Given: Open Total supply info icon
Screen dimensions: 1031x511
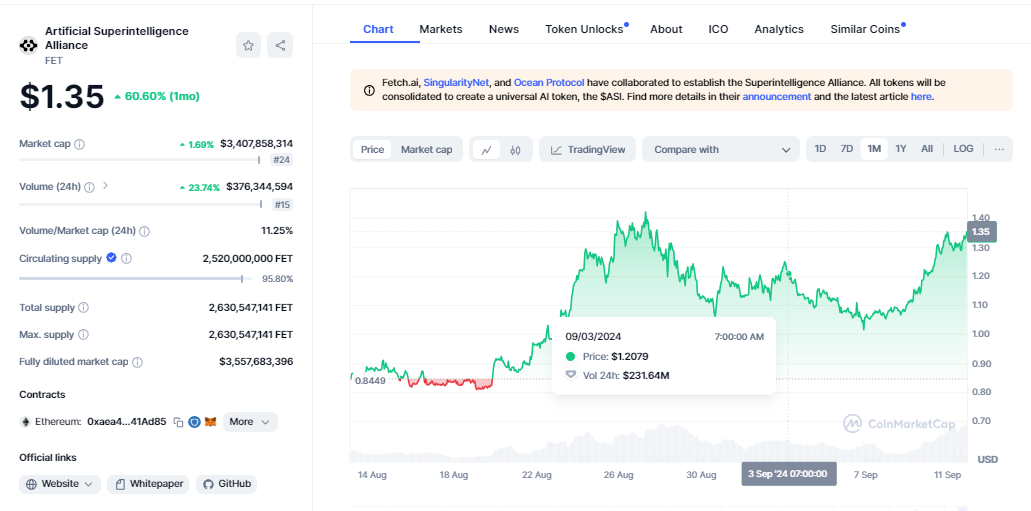Looking at the screenshot, I should point(84,308).
